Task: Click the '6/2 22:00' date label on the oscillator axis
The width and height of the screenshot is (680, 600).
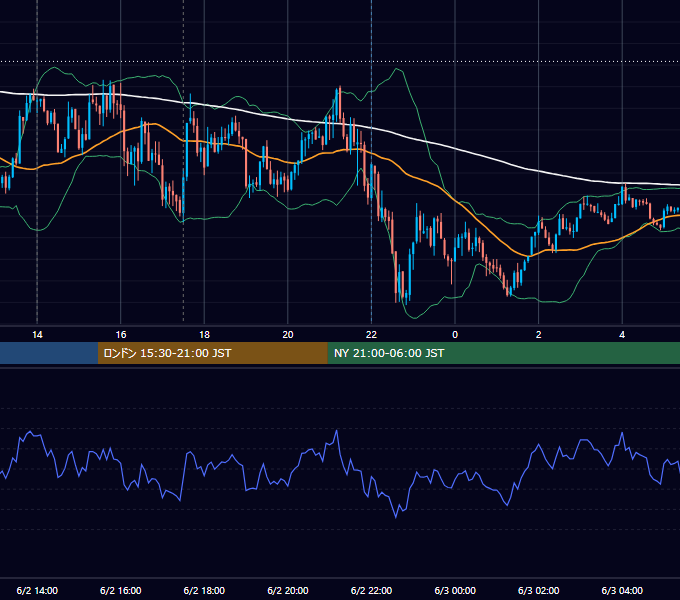Action: pos(371,590)
